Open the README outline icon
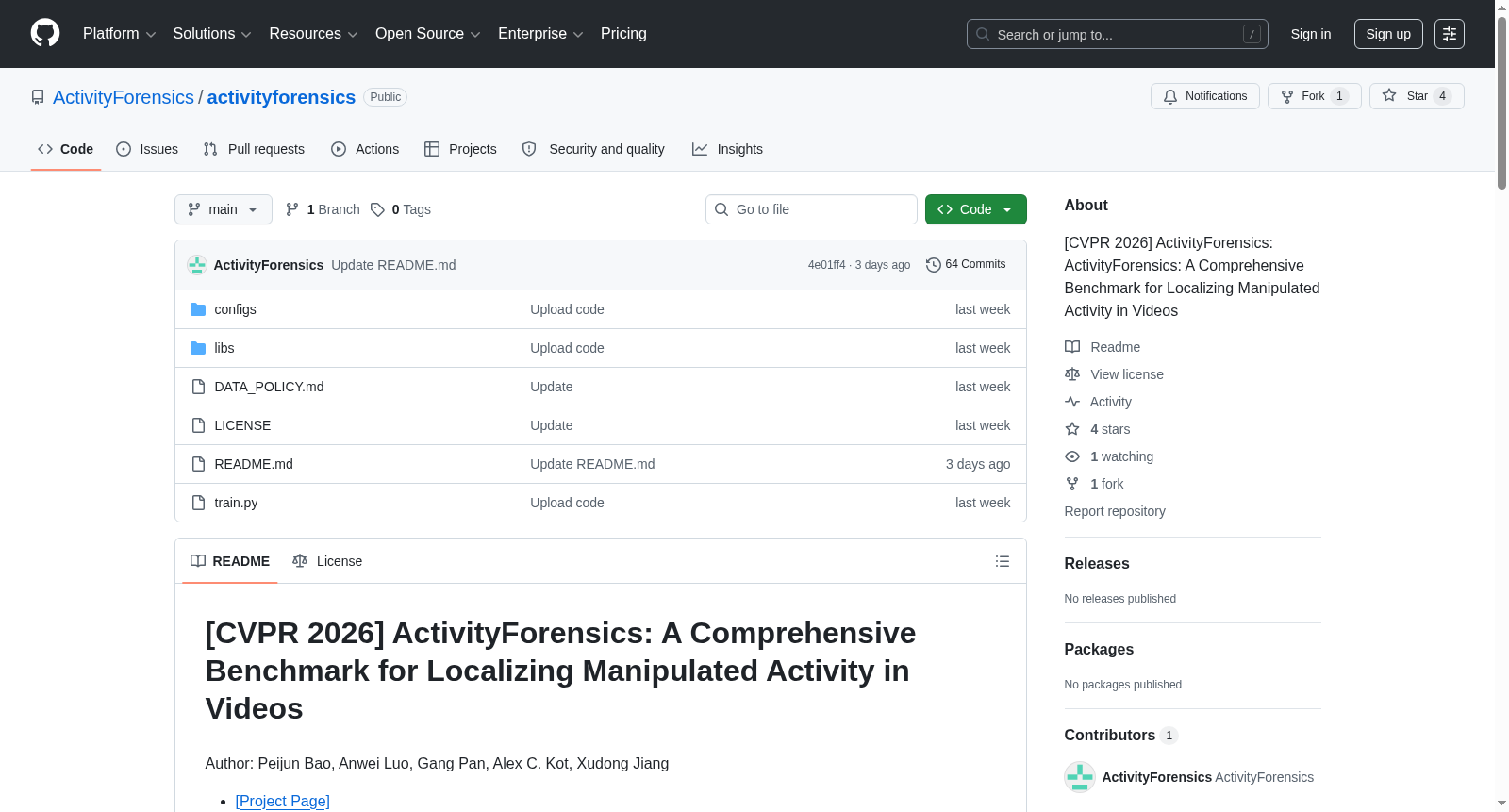 pyautogui.click(x=1003, y=561)
